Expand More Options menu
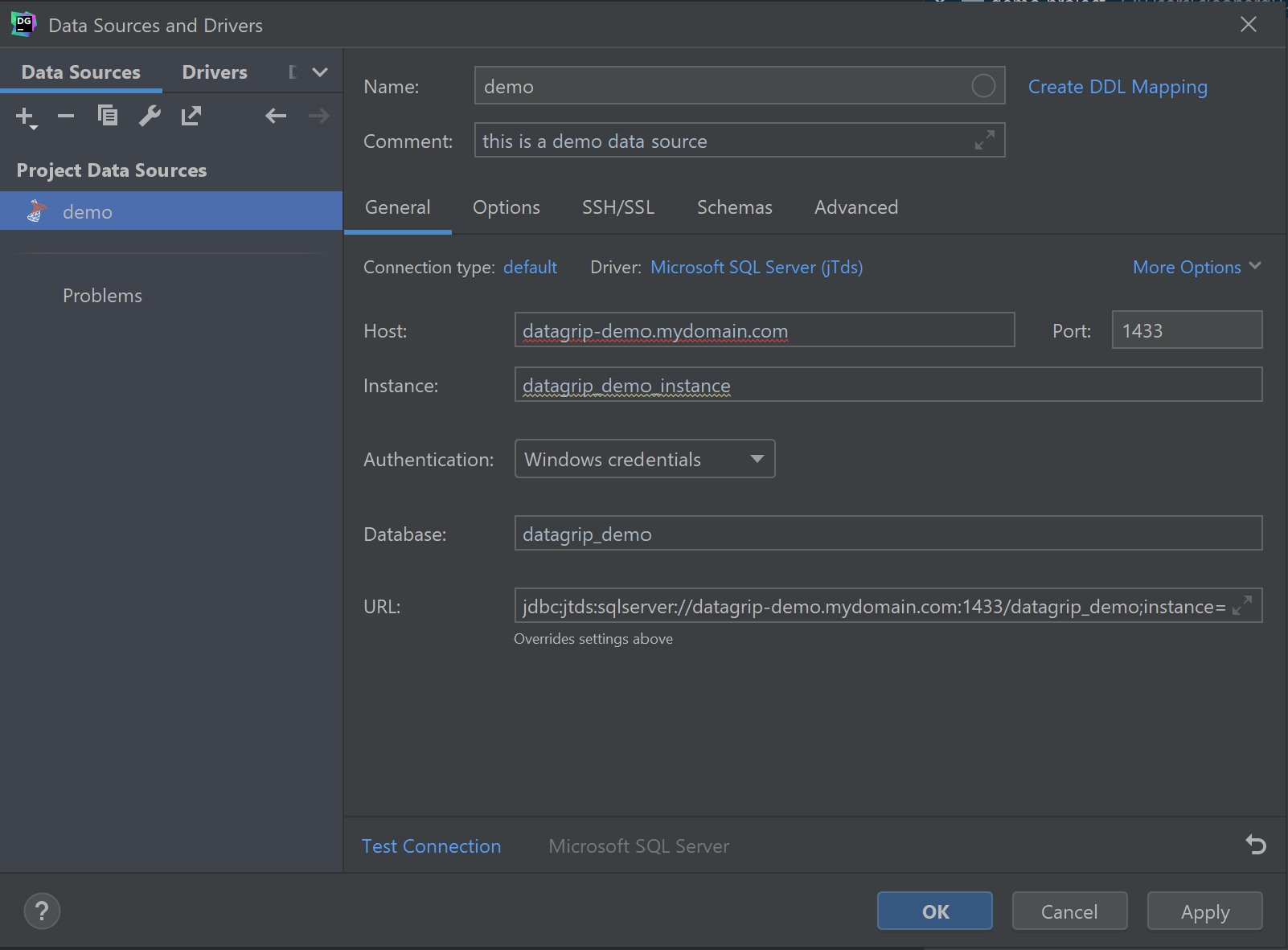The height and width of the screenshot is (950, 1288). point(1196,267)
